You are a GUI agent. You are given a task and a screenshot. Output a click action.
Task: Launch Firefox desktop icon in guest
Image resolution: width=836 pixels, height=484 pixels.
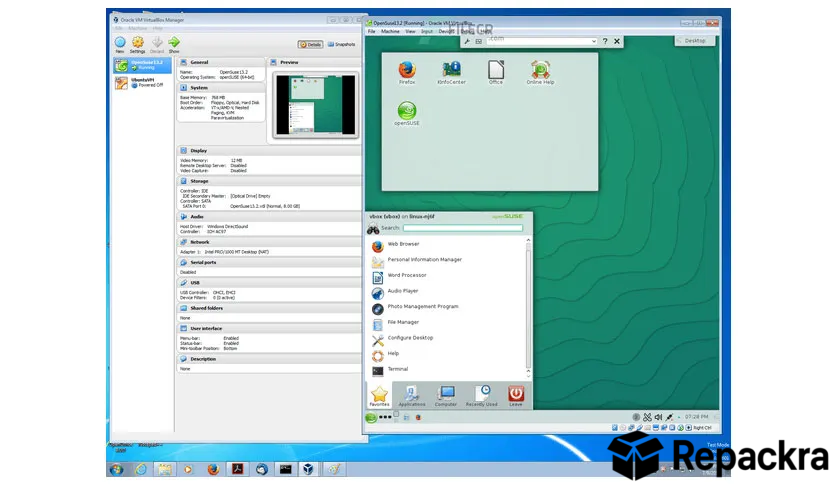407,72
